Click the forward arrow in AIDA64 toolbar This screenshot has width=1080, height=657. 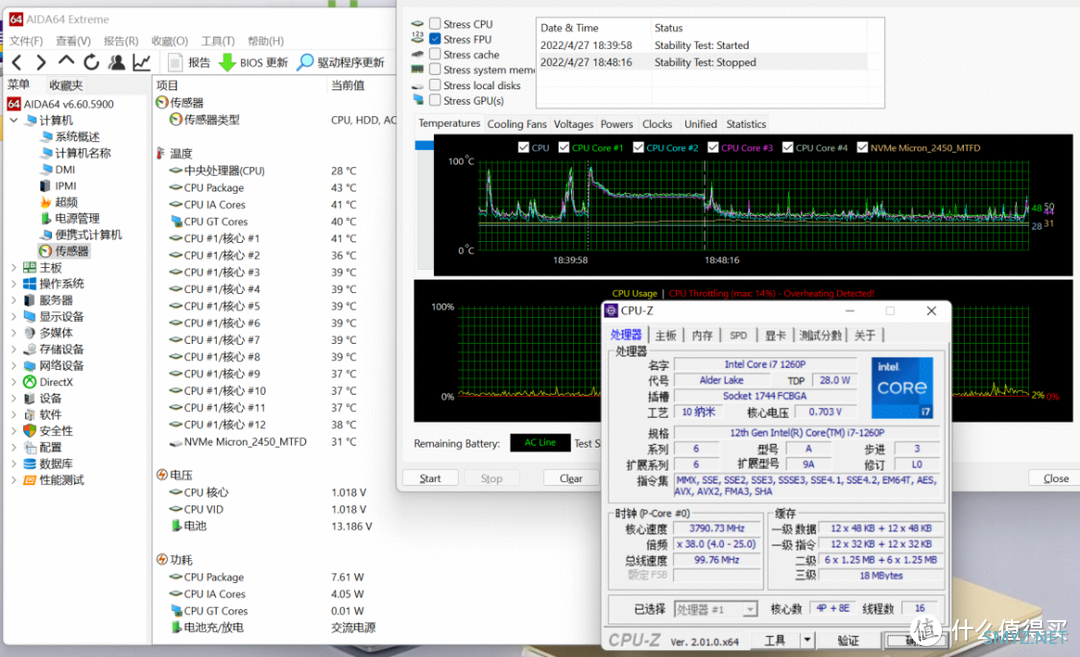[41, 63]
